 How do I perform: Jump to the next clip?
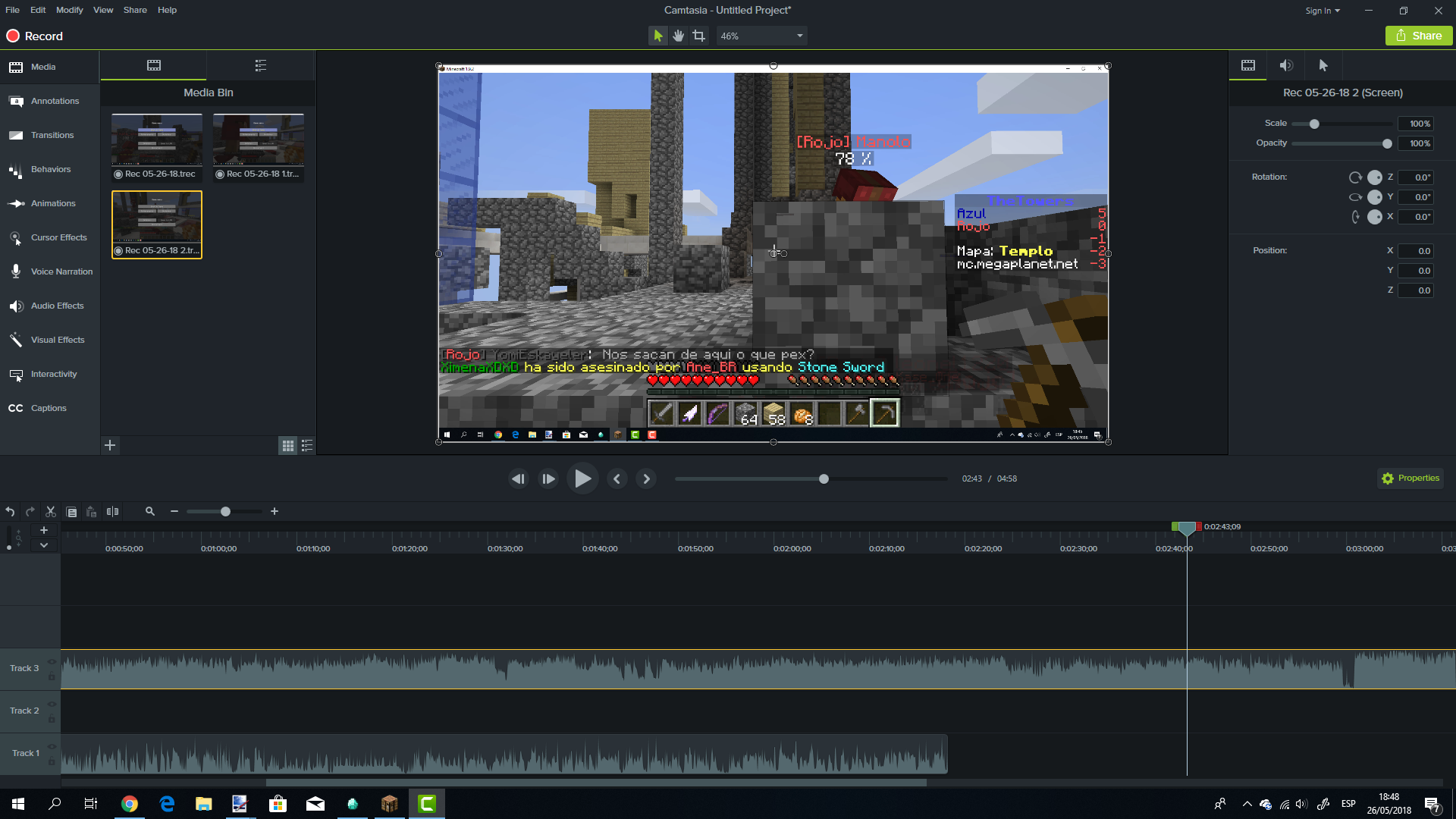(x=646, y=479)
